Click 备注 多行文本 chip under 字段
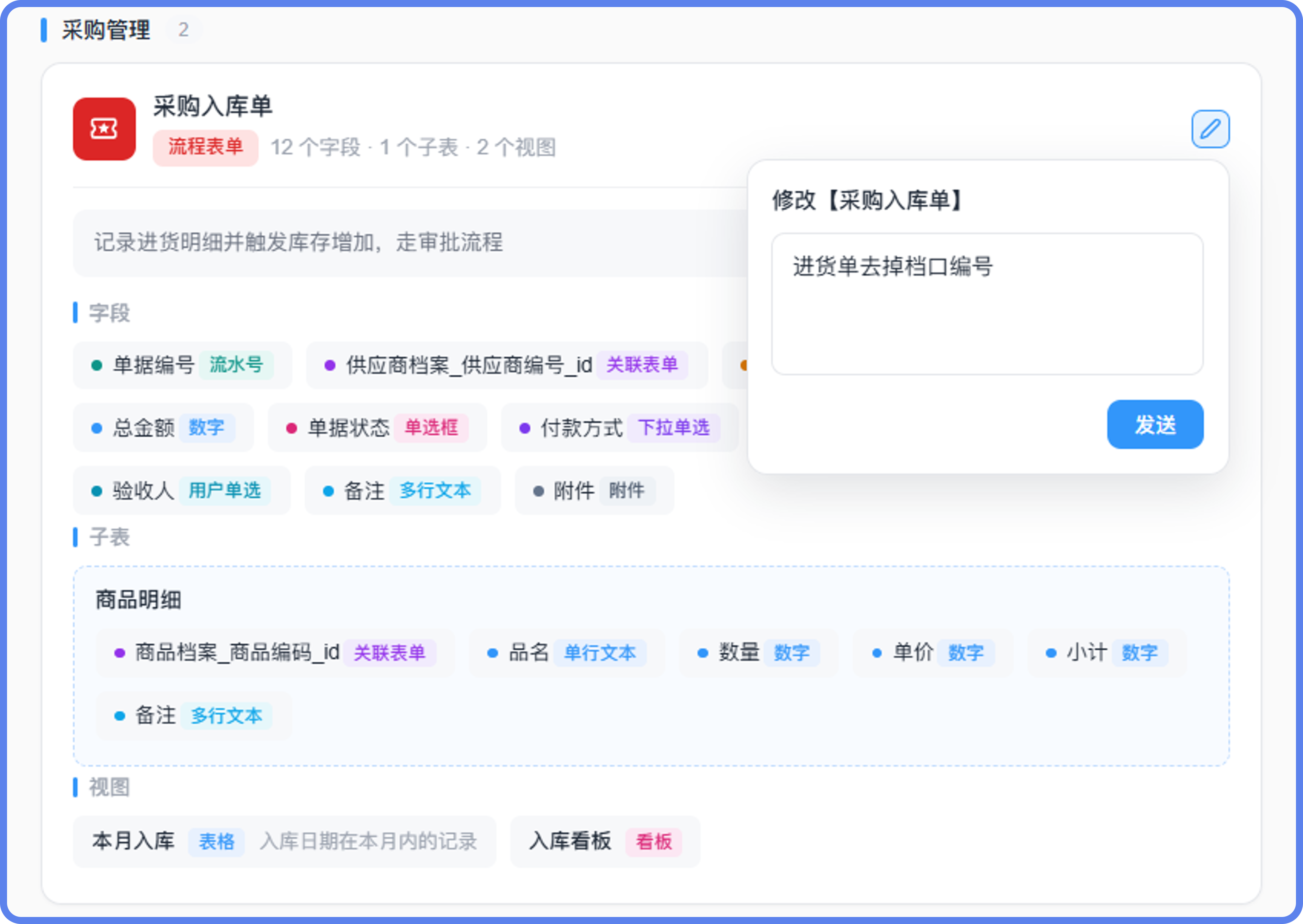The image size is (1303, 924). tap(402, 490)
